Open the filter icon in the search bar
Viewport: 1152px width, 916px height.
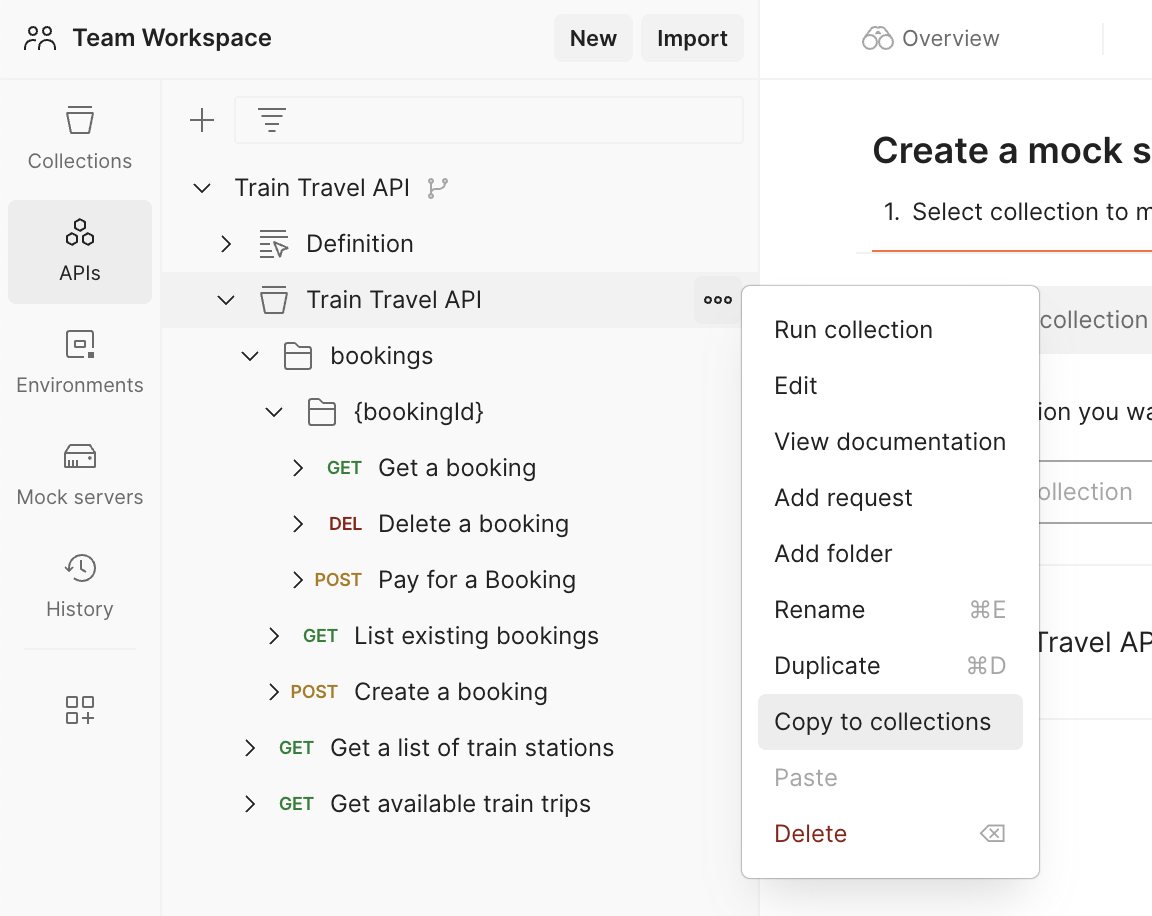tap(271, 119)
